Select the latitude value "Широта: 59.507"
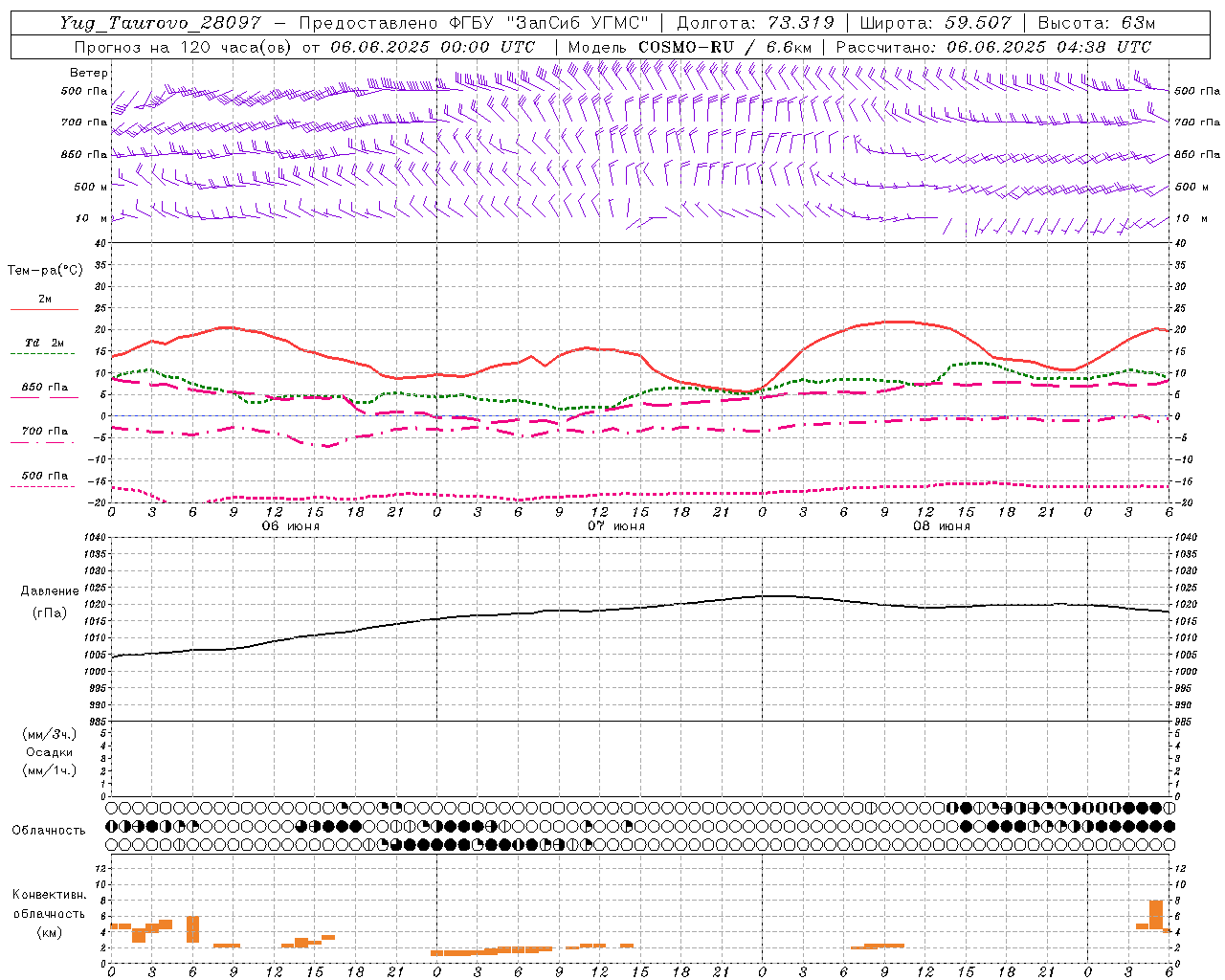 point(935,23)
